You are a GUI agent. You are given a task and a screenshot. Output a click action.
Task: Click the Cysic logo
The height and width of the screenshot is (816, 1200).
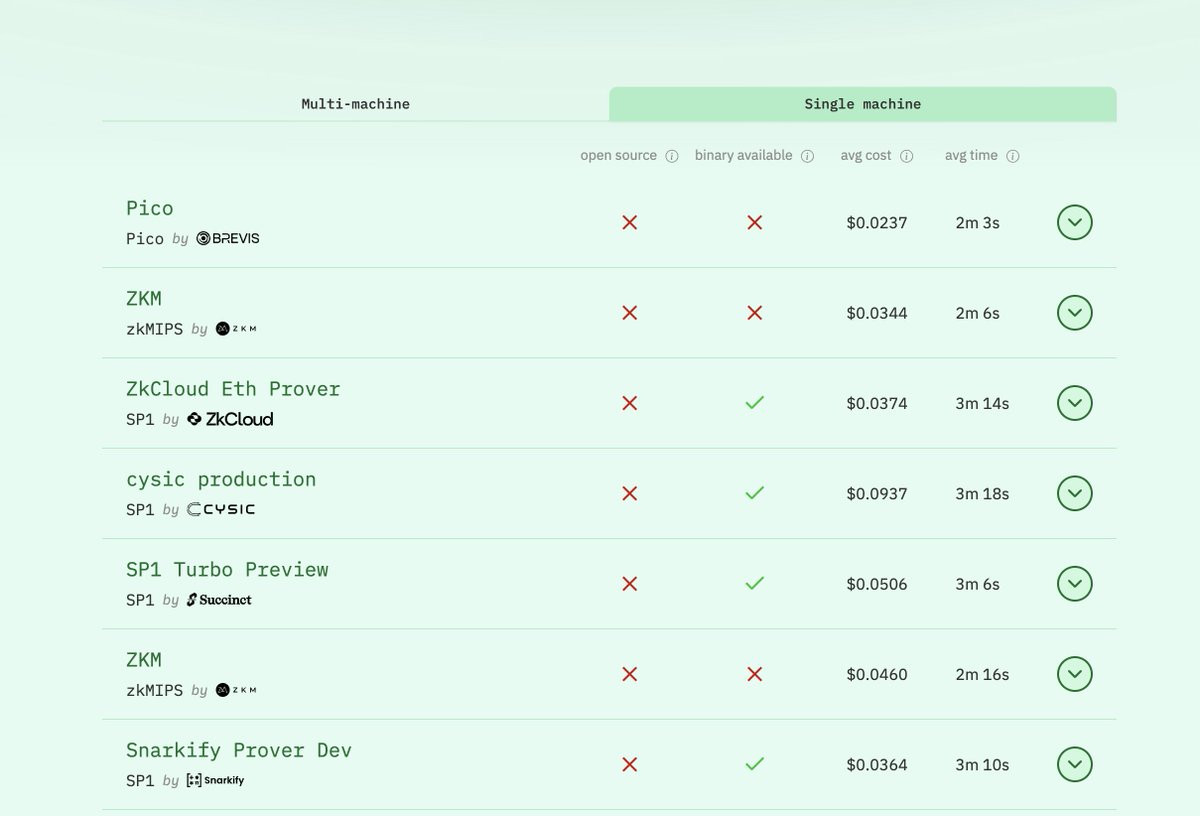coord(221,509)
